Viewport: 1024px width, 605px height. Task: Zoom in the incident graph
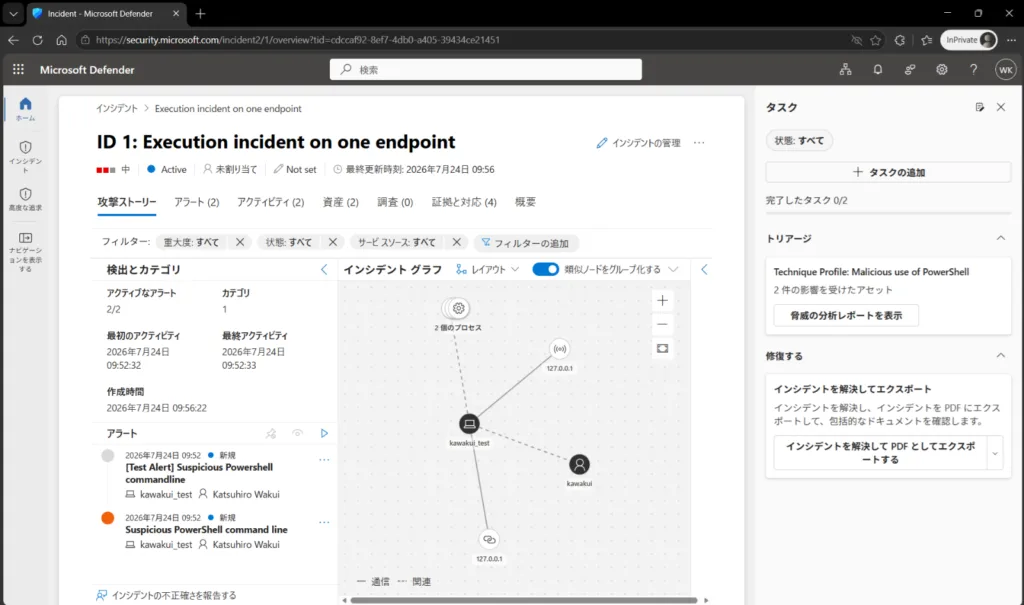click(662, 301)
